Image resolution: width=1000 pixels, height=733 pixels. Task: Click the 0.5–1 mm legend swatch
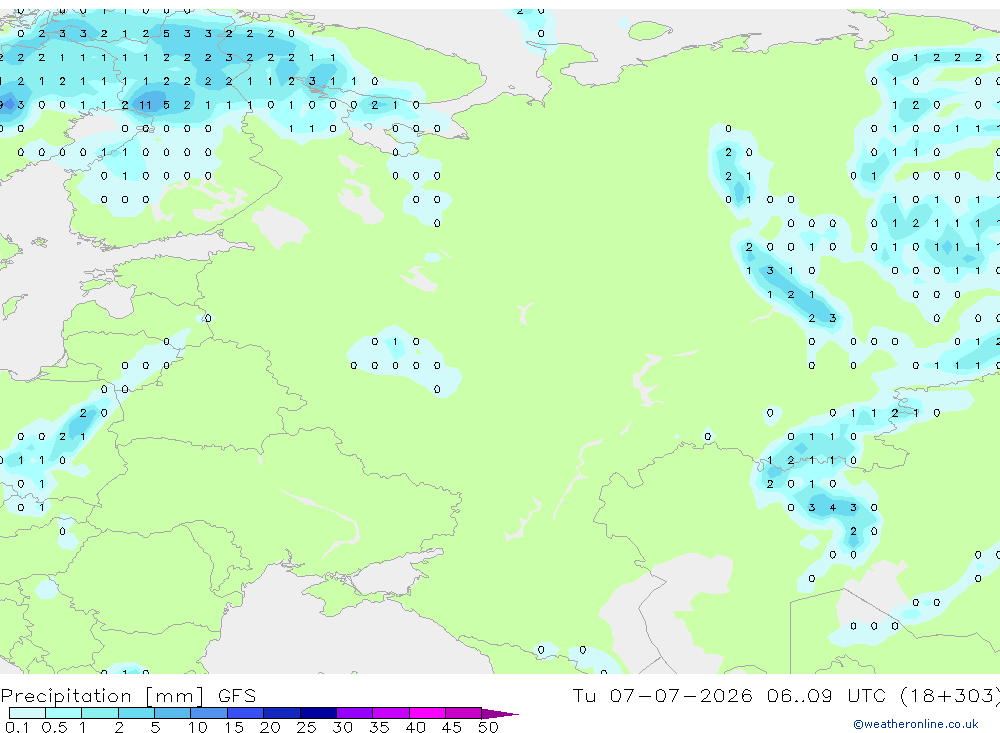[x=63, y=713]
